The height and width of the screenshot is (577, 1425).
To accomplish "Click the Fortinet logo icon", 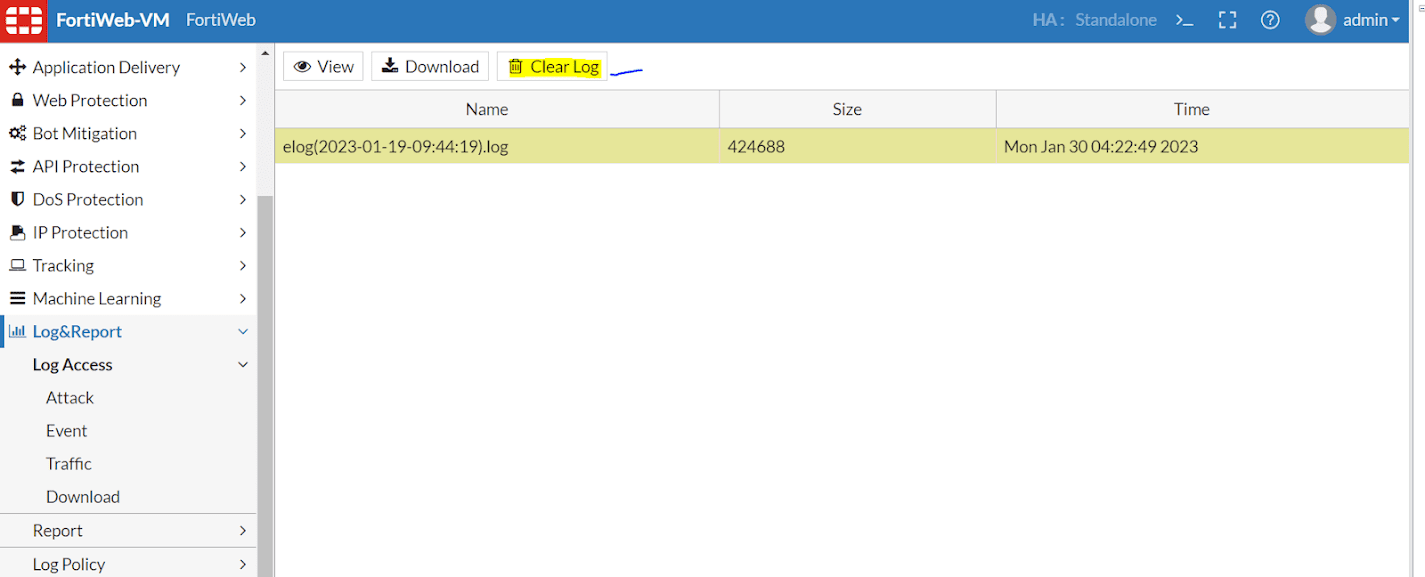I will click(23, 20).
